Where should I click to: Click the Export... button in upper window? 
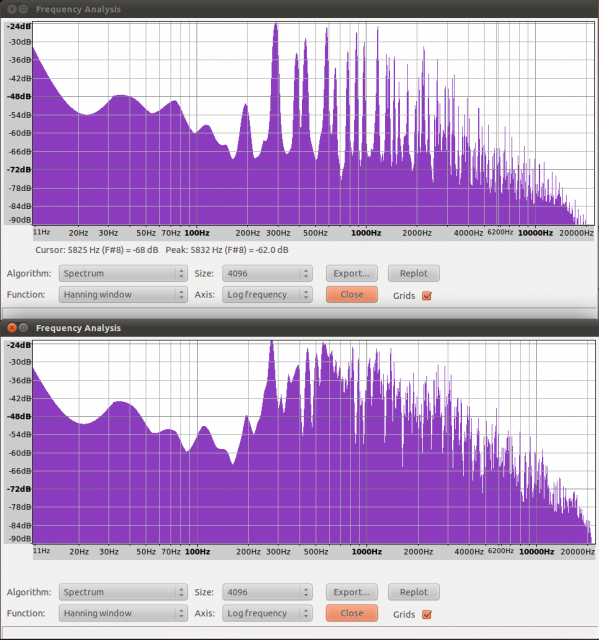pos(352,273)
